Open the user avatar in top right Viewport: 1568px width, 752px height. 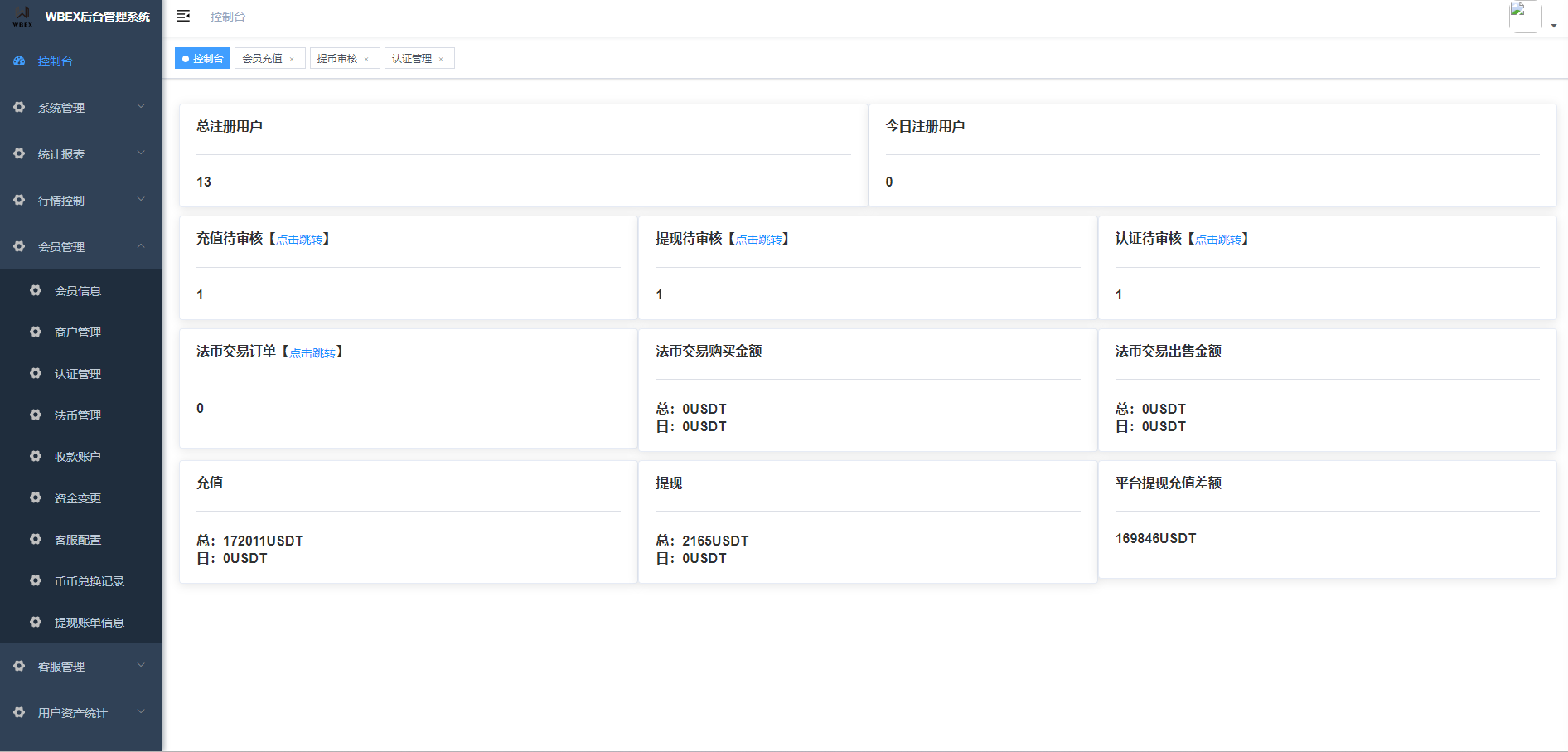coord(1524,17)
